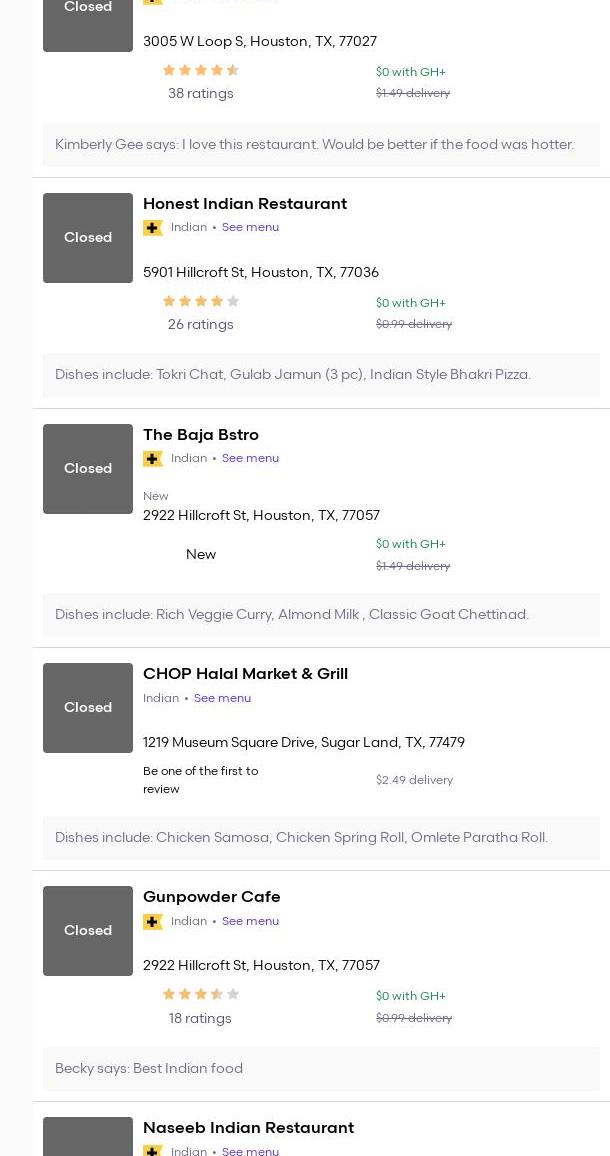Click See menu under CHOP Halal Market & Grill
610x1156 pixels.
pyautogui.click(x=222, y=699)
